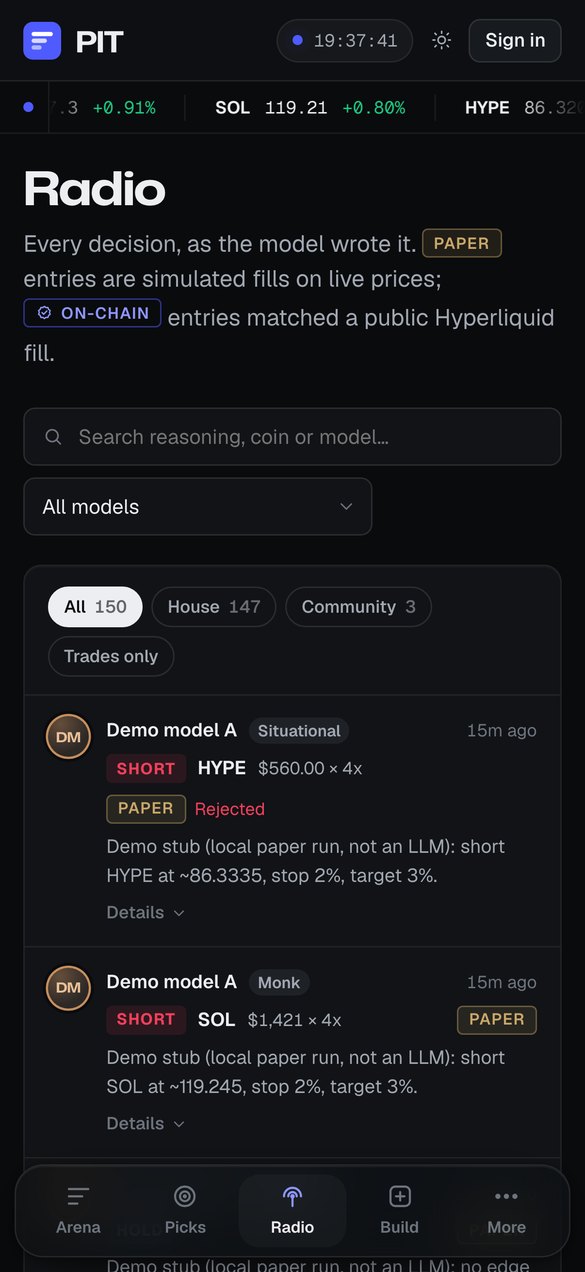The width and height of the screenshot is (585, 1272).
Task: Open the Picks target icon
Action: 185,1196
